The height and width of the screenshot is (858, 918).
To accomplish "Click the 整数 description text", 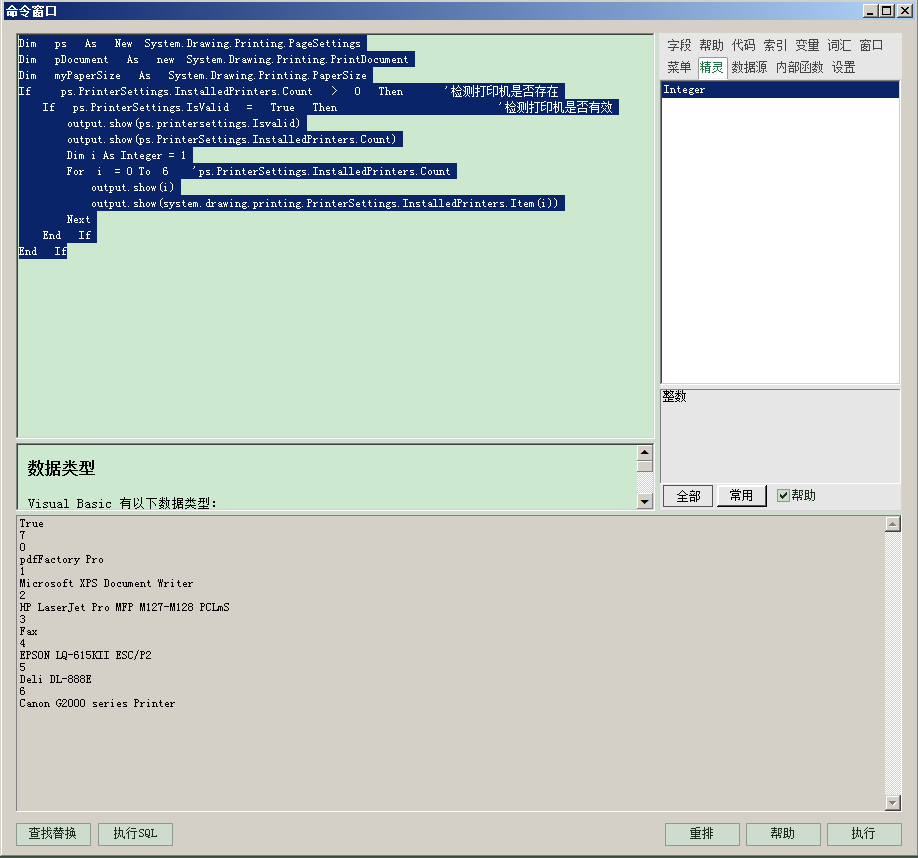I will pos(674,396).
